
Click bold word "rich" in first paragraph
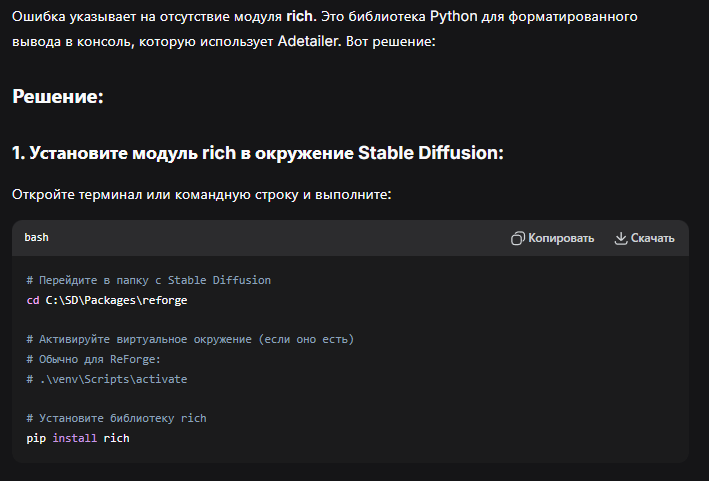pos(301,18)
